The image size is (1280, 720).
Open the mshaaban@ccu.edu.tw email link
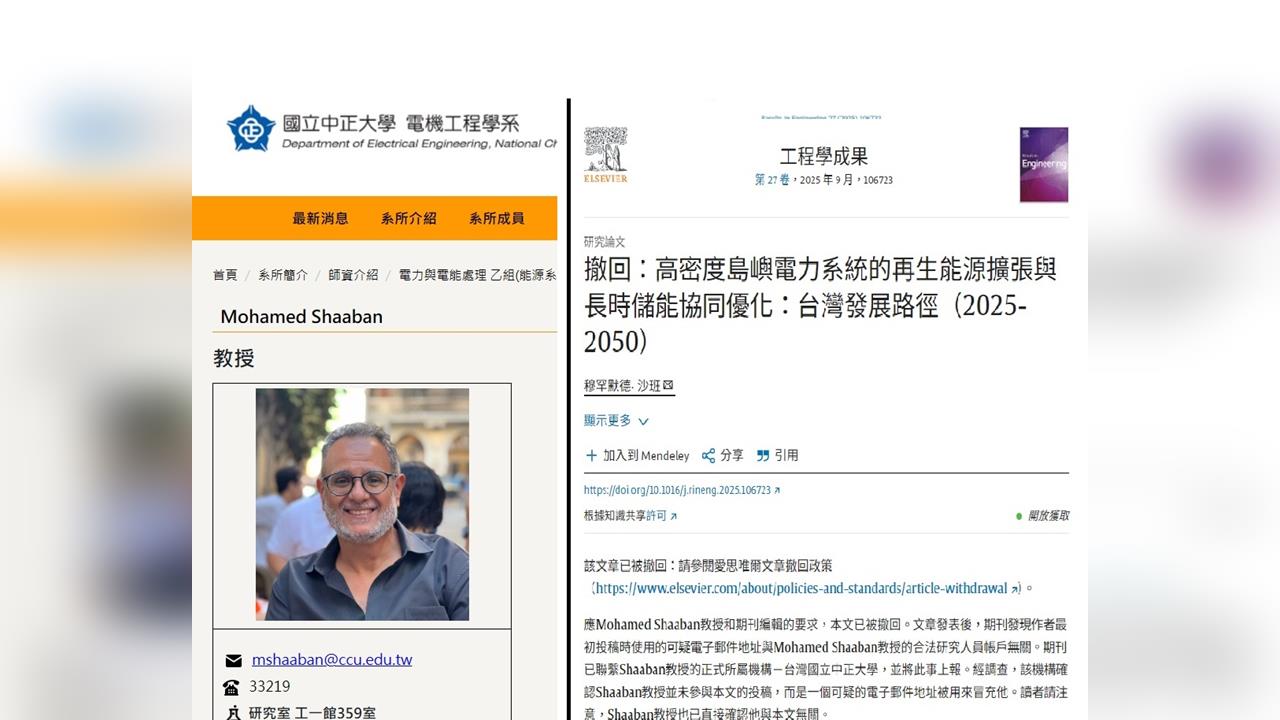coord(331,660)
